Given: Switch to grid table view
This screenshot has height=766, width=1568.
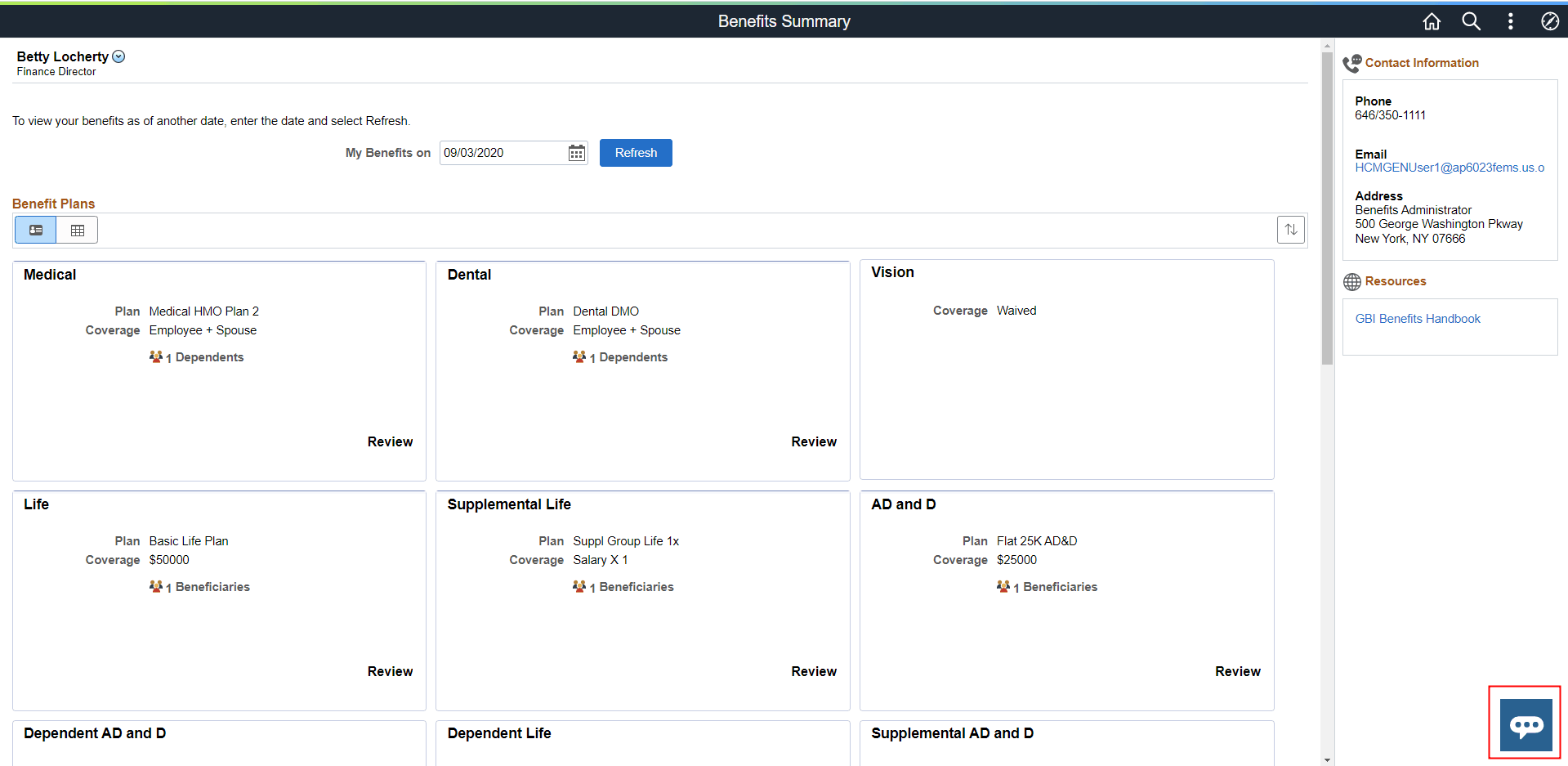Looking at the screenshot, I should (x=78, y=230).
